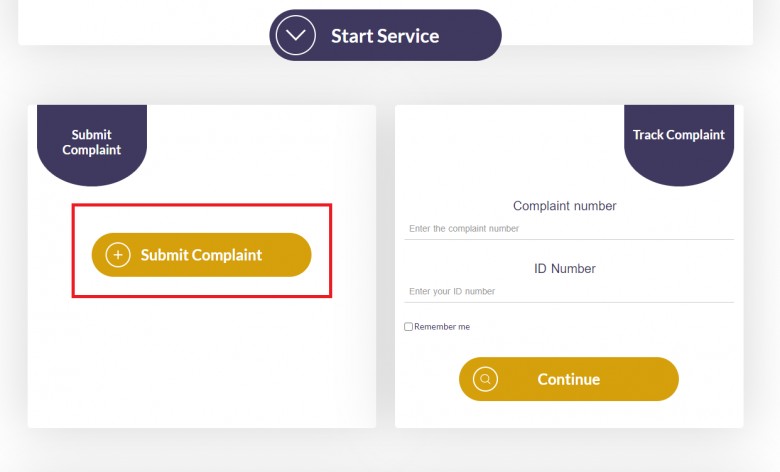Click the Continue button
The height and width of the screenshot is (472, 780).
tap(569, 379)
